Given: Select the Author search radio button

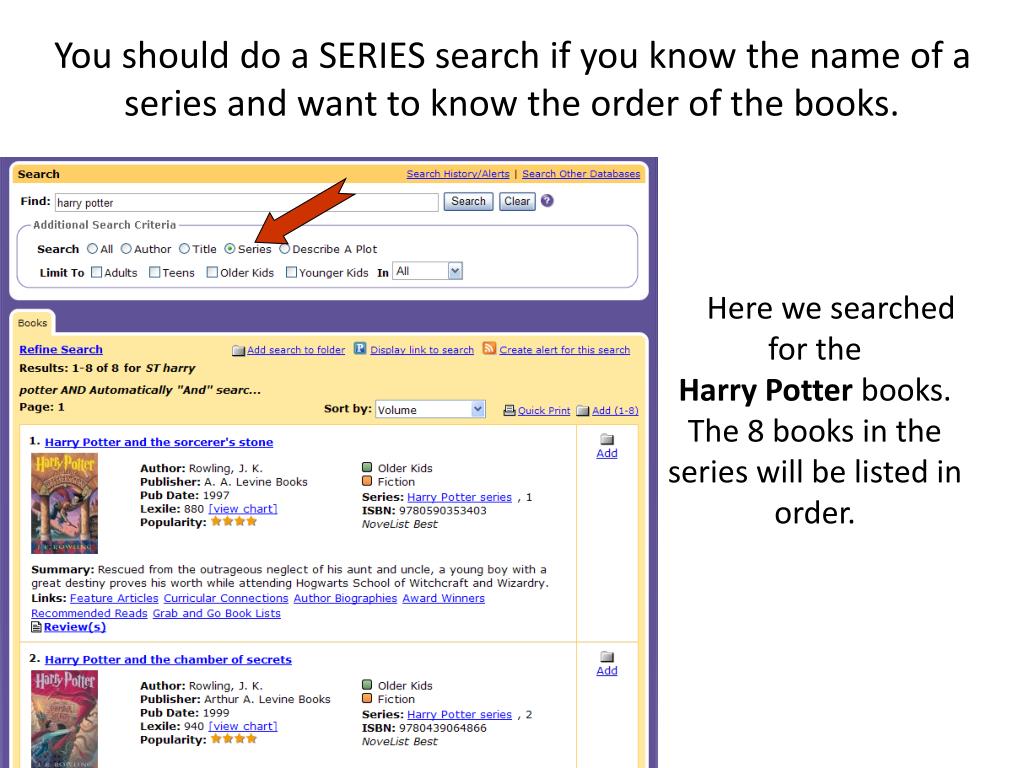Looking at the screenshot, I should [x=127, y=249].
